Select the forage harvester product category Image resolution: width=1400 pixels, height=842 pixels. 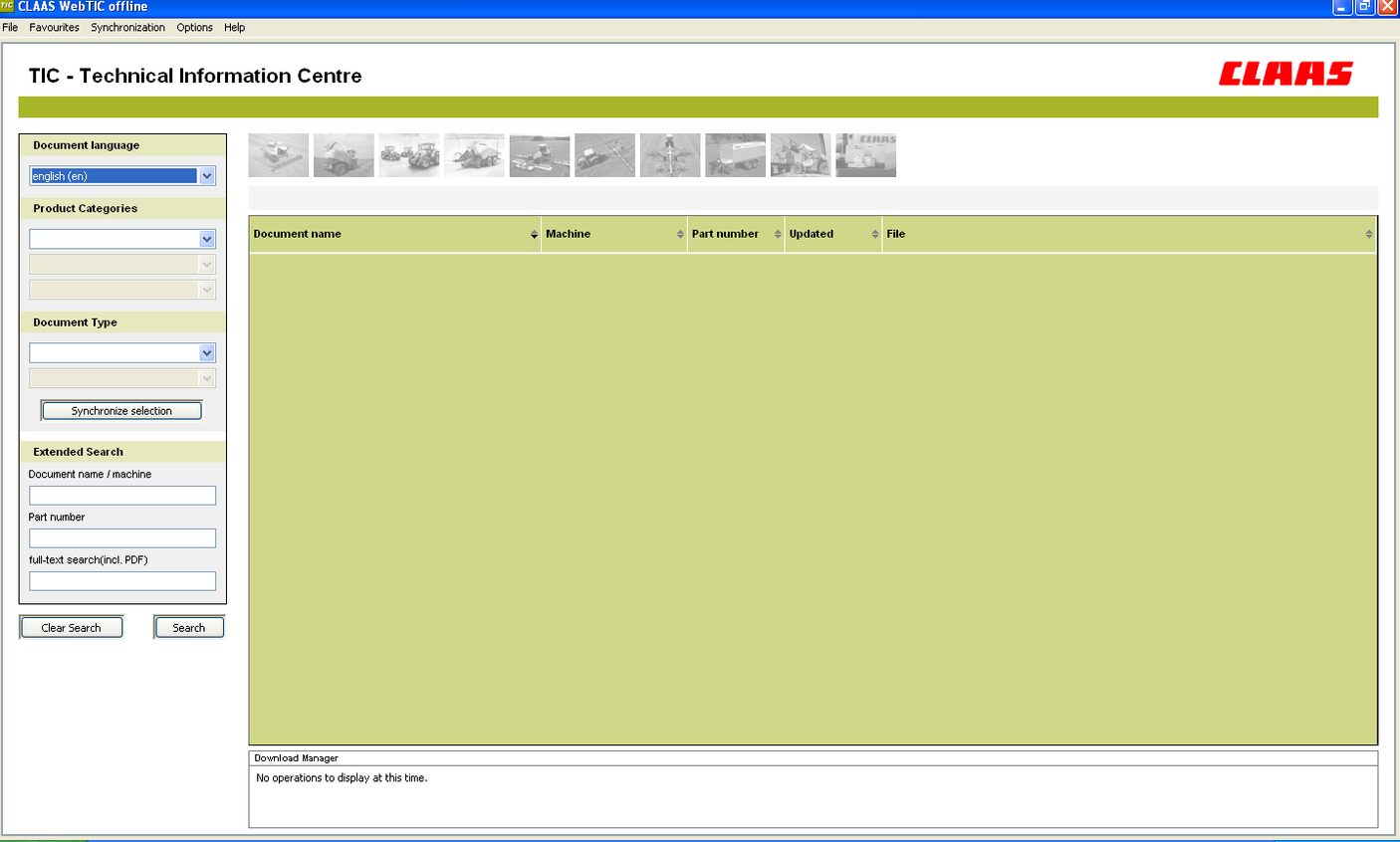(344, 154)
